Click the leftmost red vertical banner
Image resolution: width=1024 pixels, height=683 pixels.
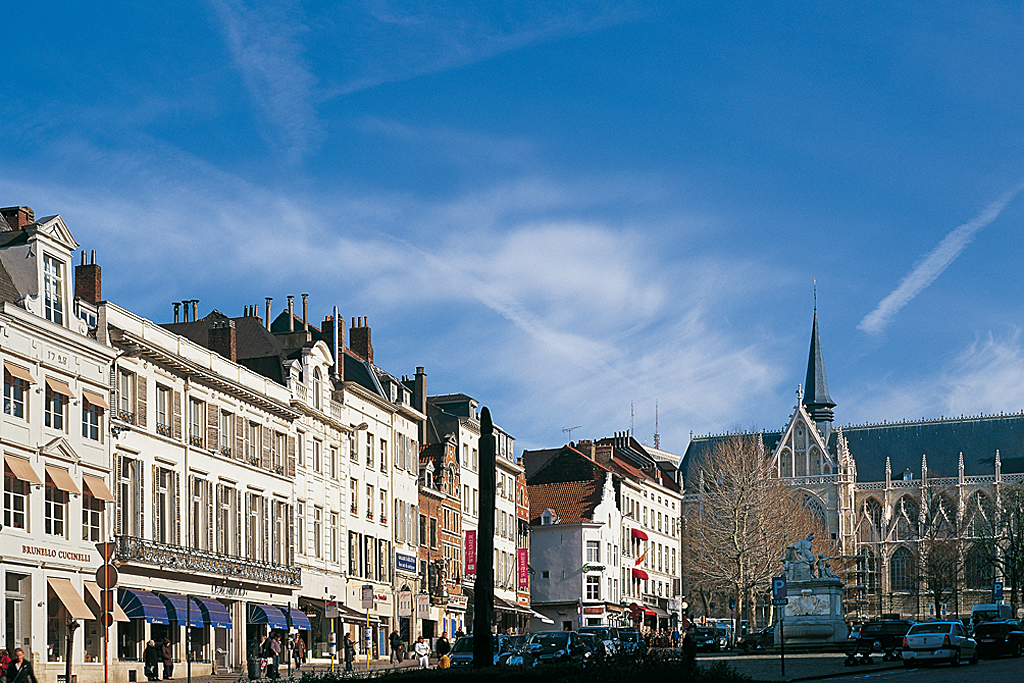(470, 552)
